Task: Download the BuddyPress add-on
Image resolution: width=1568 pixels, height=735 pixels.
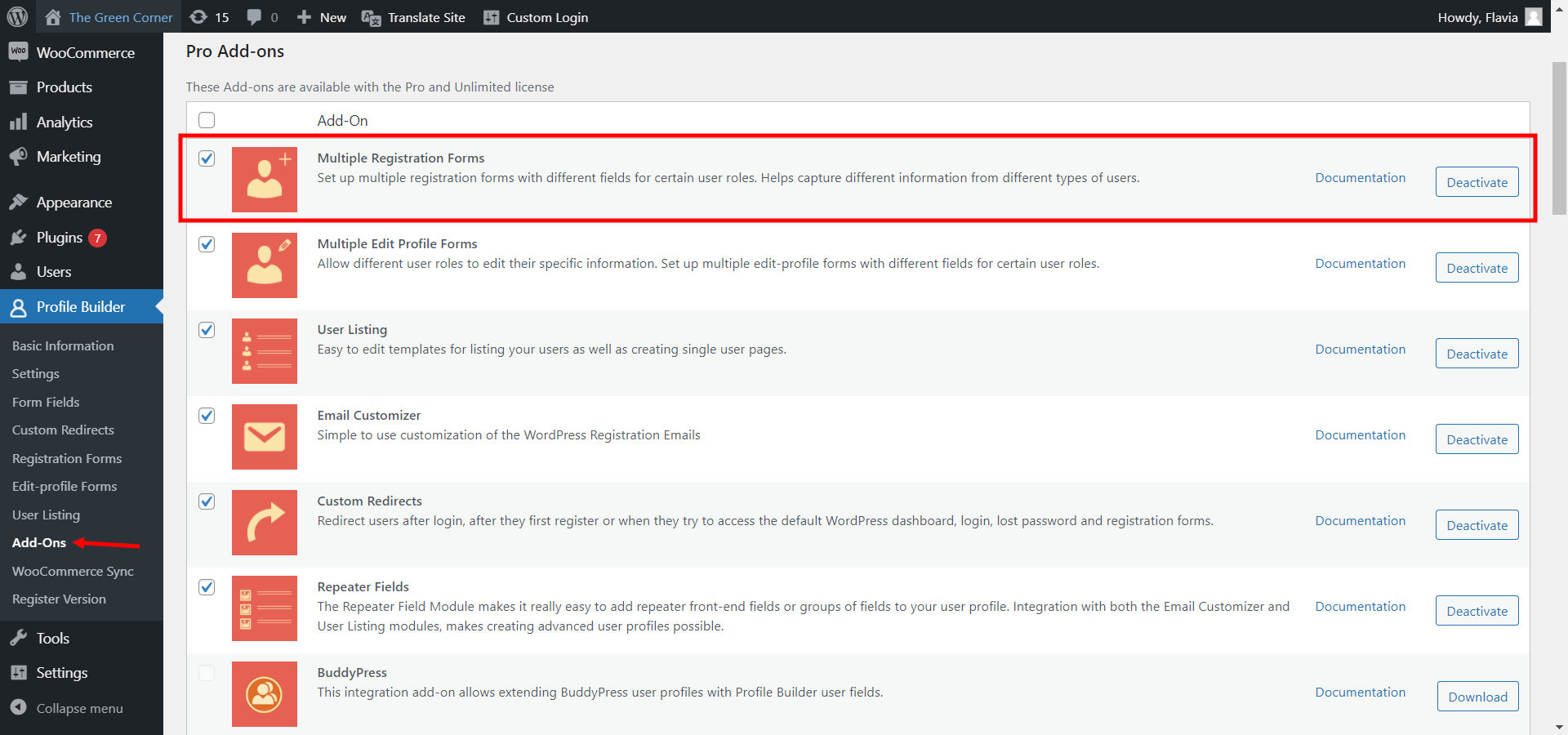Action: (x=1477, y=697)
